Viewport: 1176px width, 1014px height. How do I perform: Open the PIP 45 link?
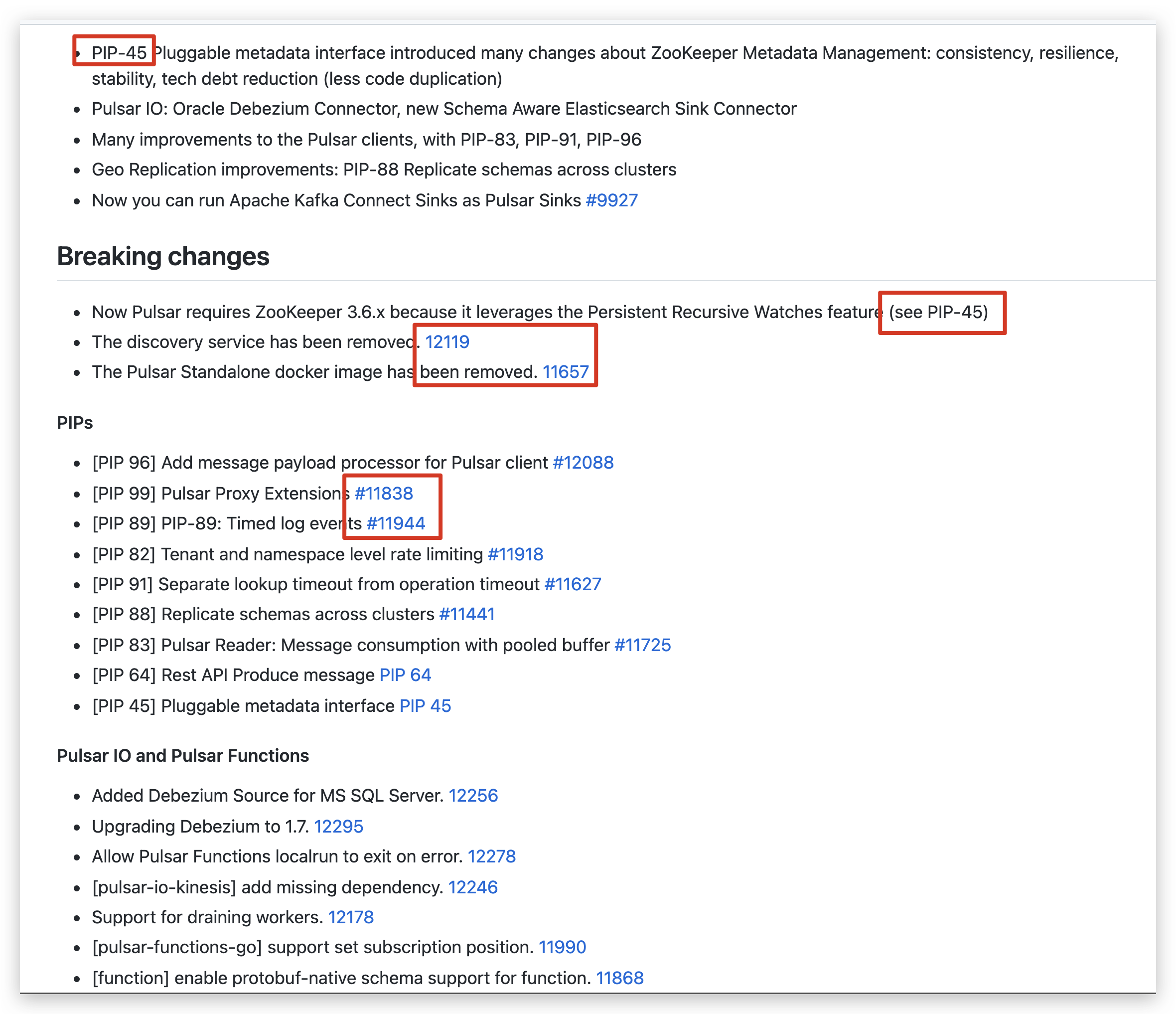(x=425, y=706)
